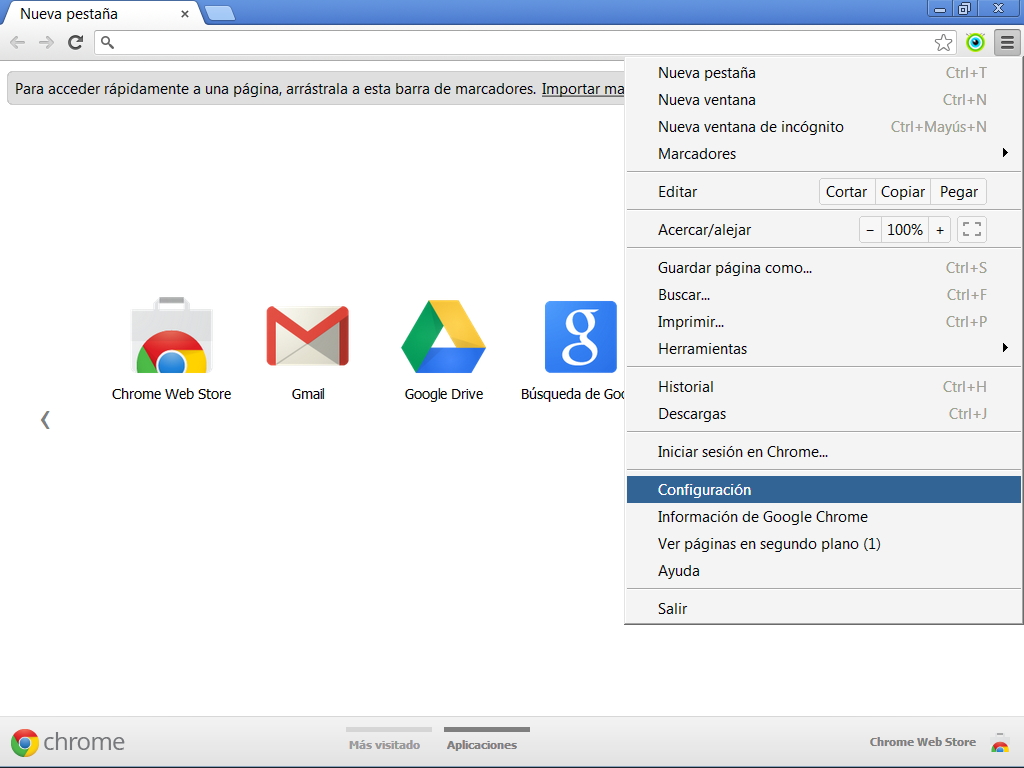Screen dimensions: 1024x768
Task: Open the Google Drive app icon
Action: [443, 336]
